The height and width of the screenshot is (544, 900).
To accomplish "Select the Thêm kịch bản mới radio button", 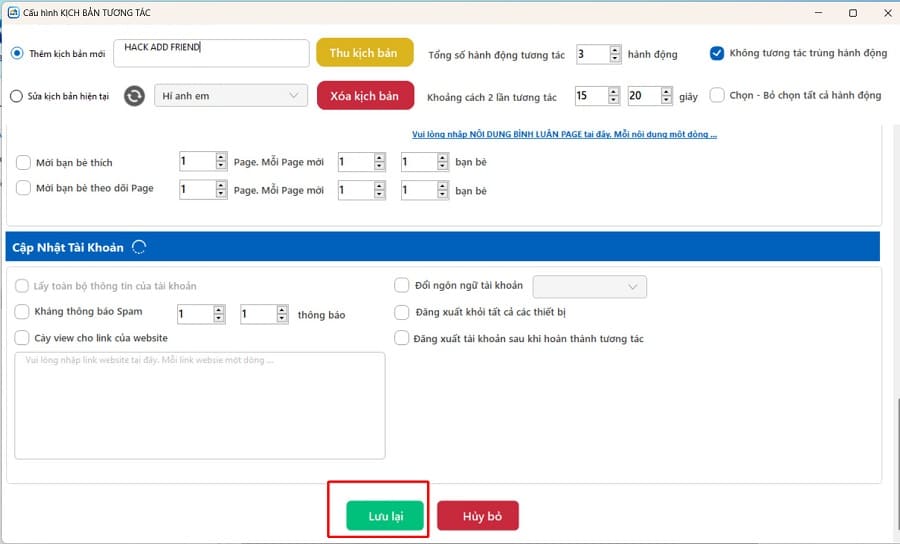I will [x=17, y=53].
